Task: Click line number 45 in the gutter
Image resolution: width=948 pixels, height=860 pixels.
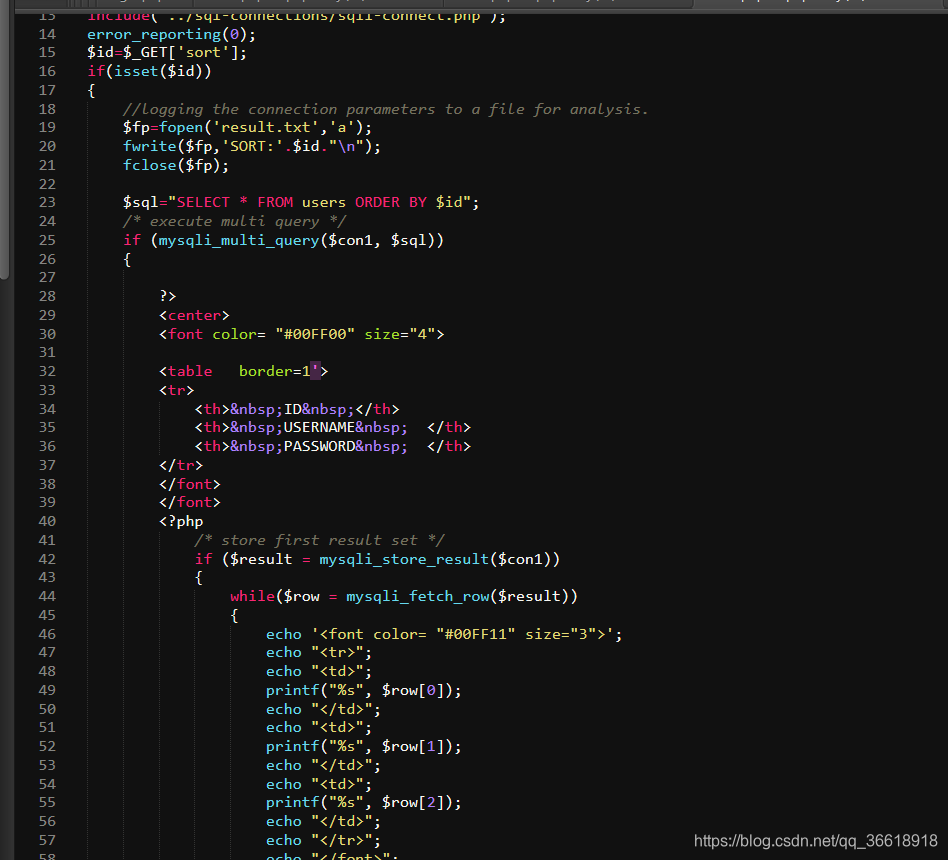Action: point(47,615)
